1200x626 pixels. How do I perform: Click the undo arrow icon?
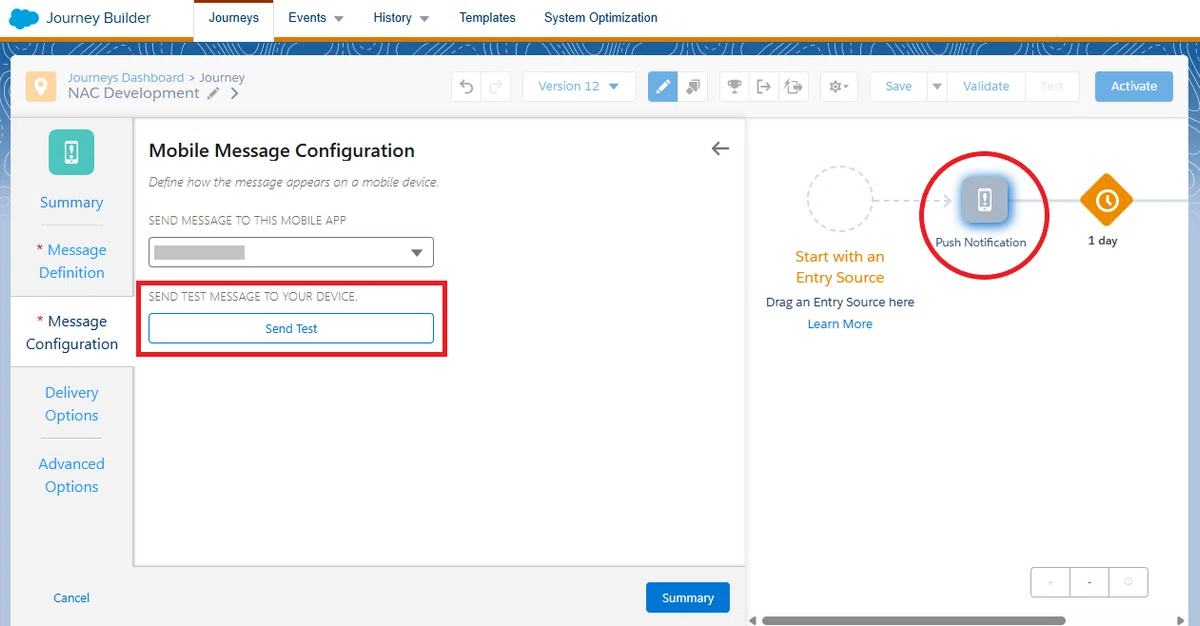(x=466, y=86)
